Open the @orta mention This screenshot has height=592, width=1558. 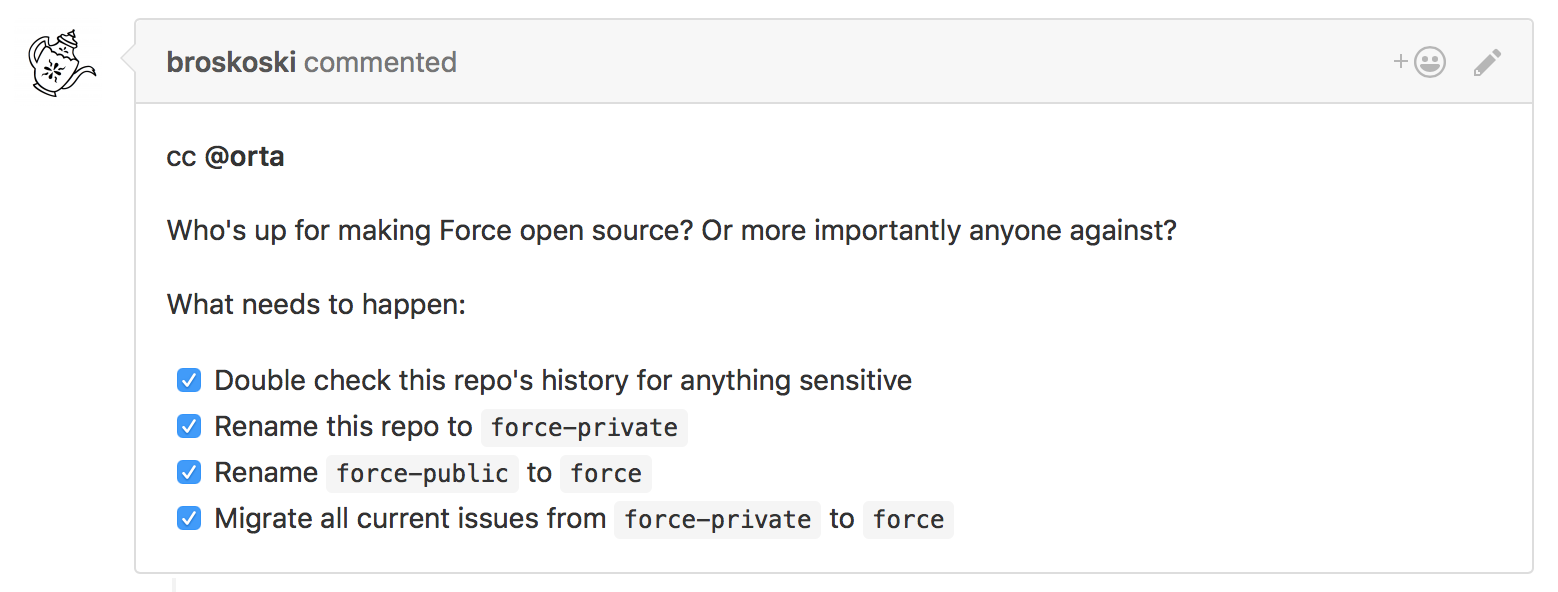click(x=244, y=157)
